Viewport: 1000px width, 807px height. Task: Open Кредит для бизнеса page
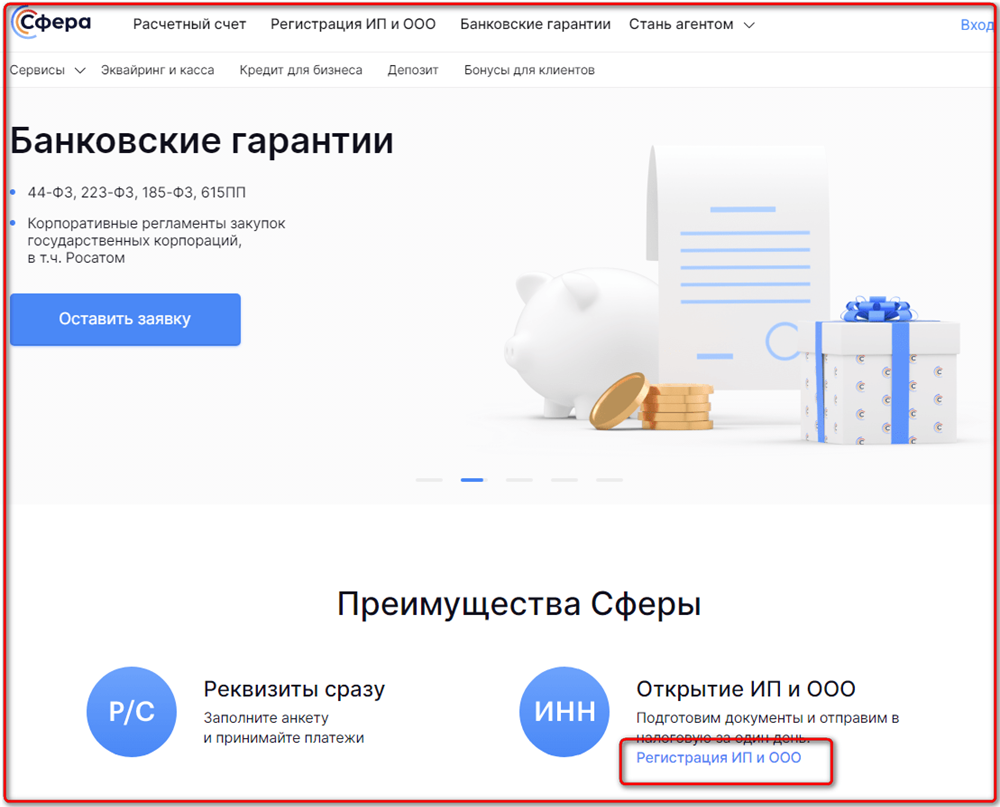coord(301,70)
